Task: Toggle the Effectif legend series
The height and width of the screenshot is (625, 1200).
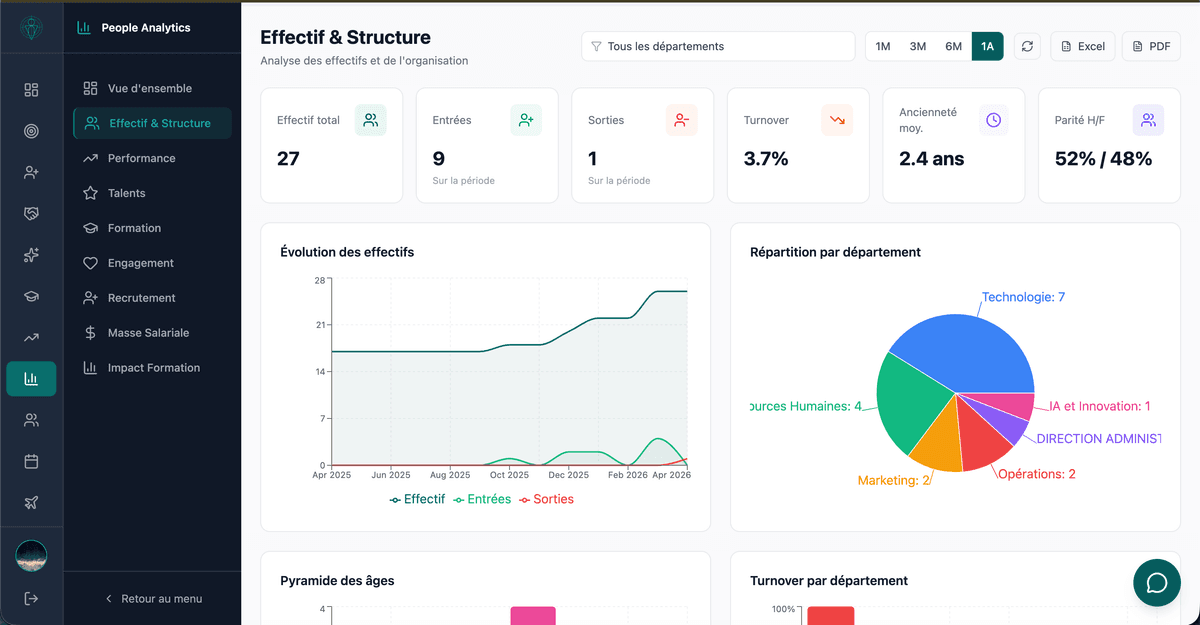Action: pos(417,499)
